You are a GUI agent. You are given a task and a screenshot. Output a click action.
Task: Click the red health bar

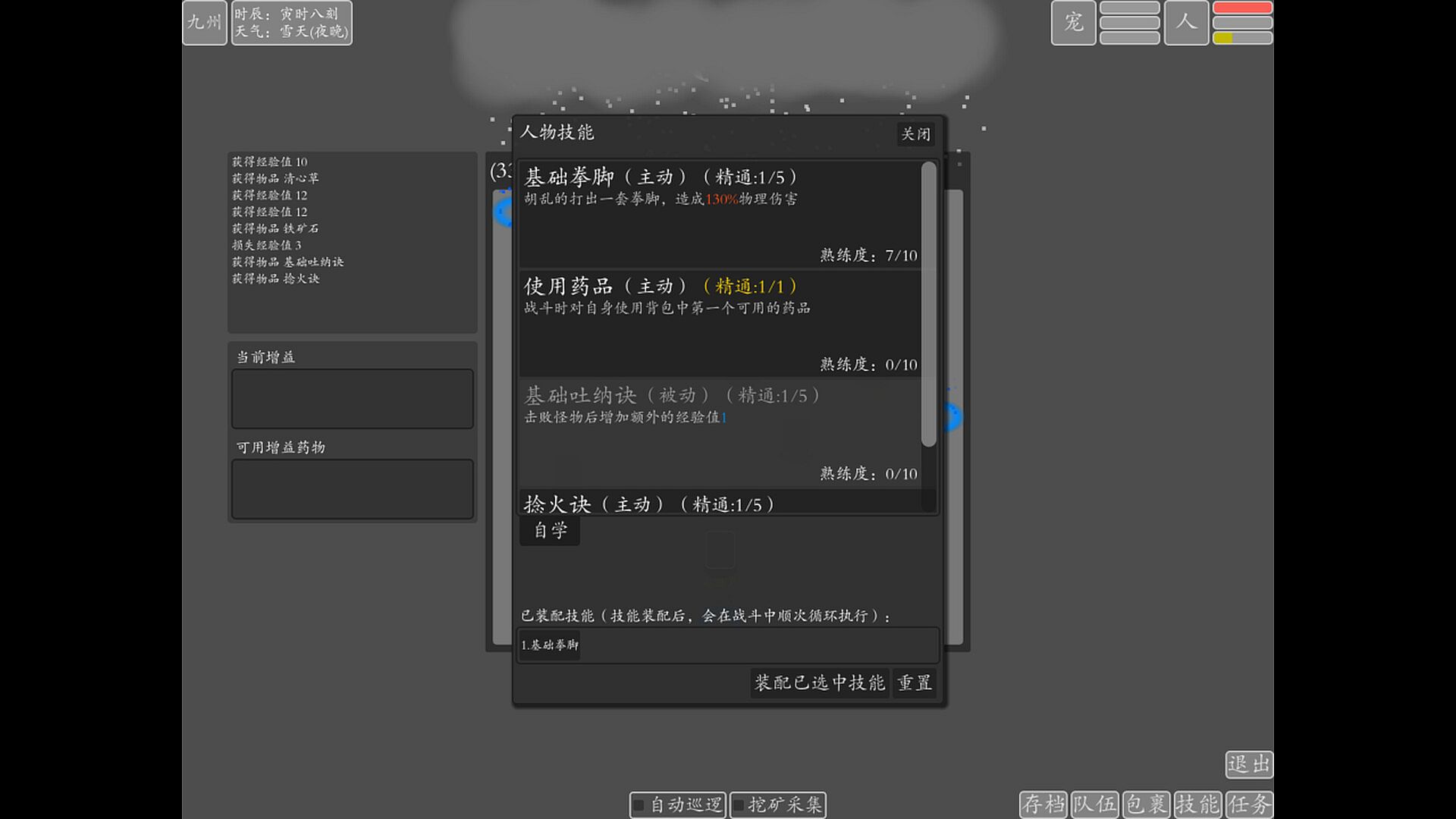point(1242,8)
